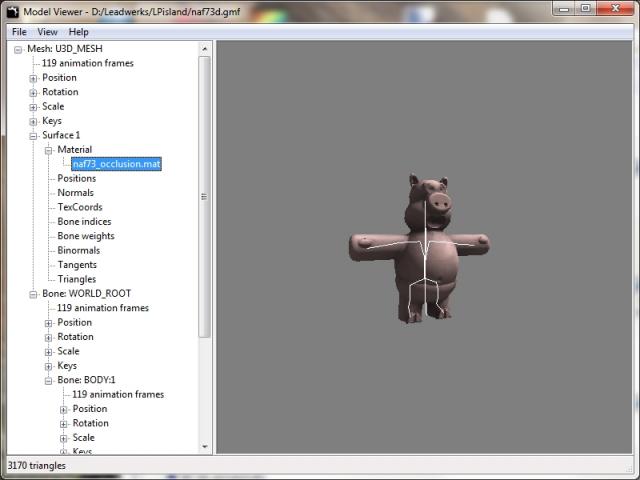Select the Bone indices item
Image resolution: width=640 pixels, height=480 pixels.
coord(84,222)
